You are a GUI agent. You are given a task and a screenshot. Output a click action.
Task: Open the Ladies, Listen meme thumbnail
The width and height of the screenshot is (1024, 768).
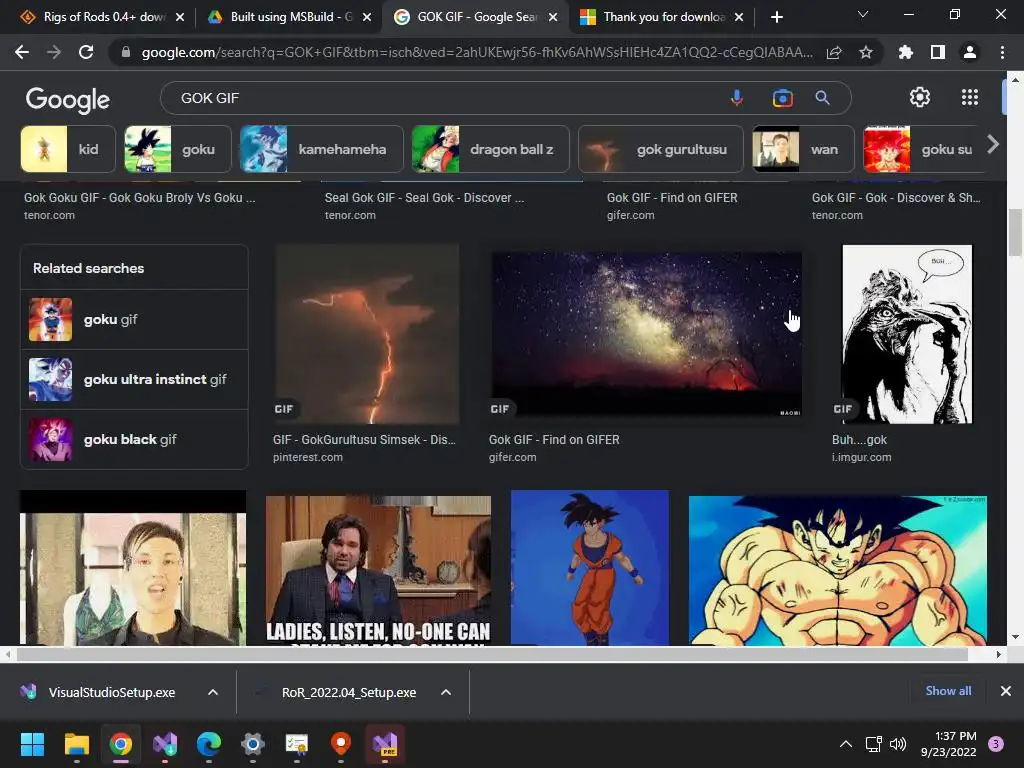coord(378,570)
